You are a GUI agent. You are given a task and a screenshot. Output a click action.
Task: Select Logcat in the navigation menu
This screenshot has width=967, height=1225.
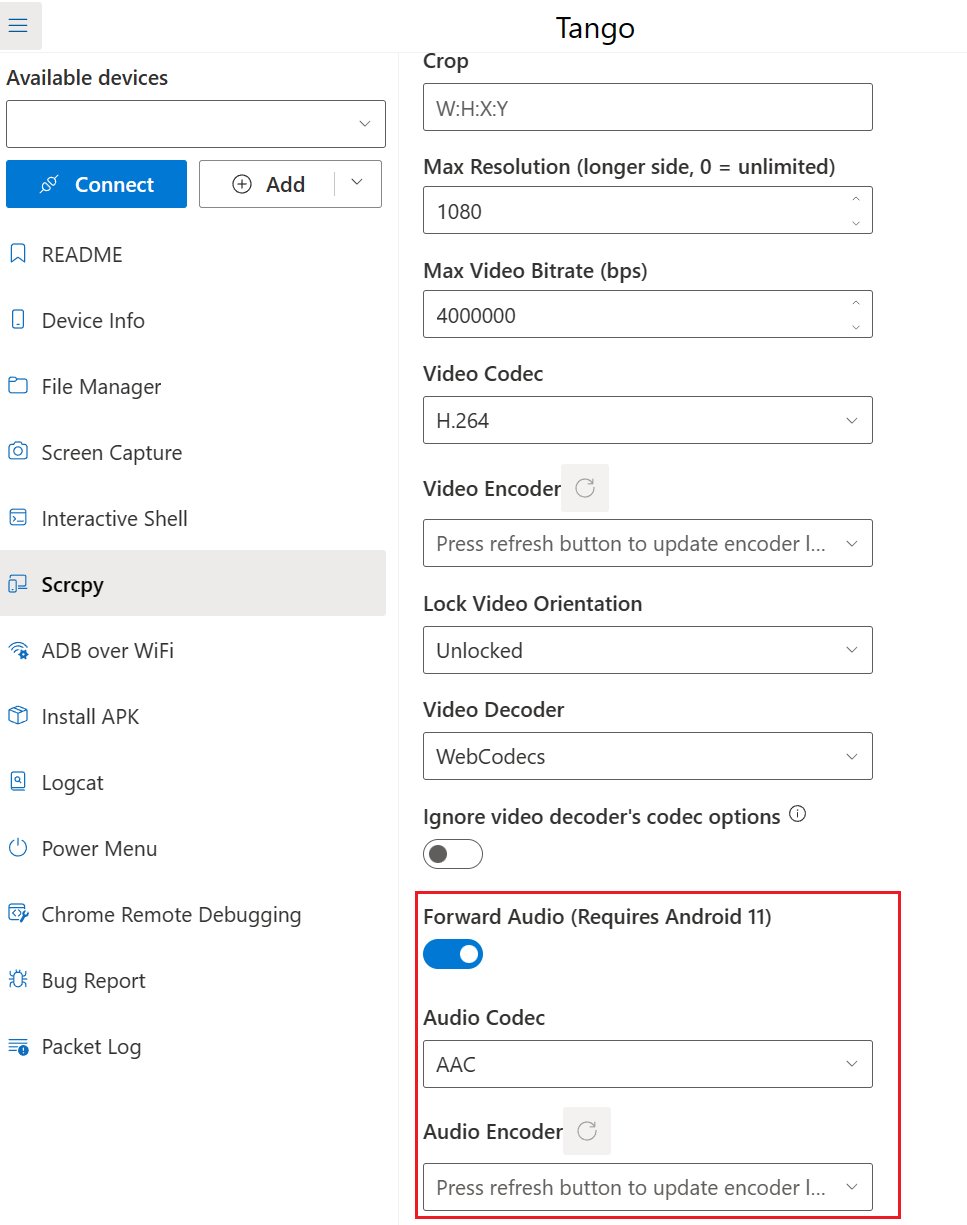pyautogui.click(x=72, y=783)
